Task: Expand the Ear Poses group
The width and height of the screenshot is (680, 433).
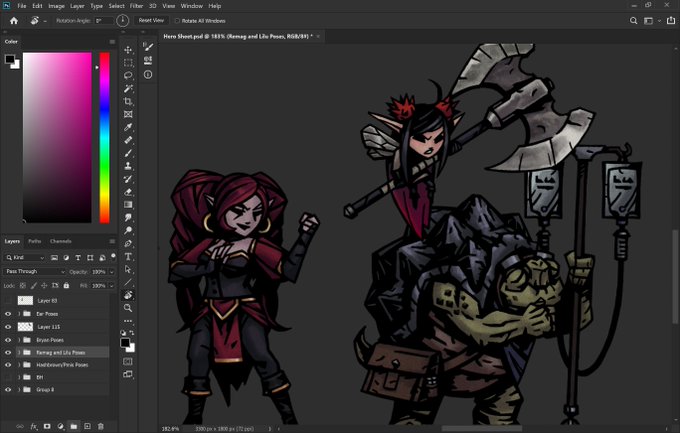Action: [x=19, y=314]
